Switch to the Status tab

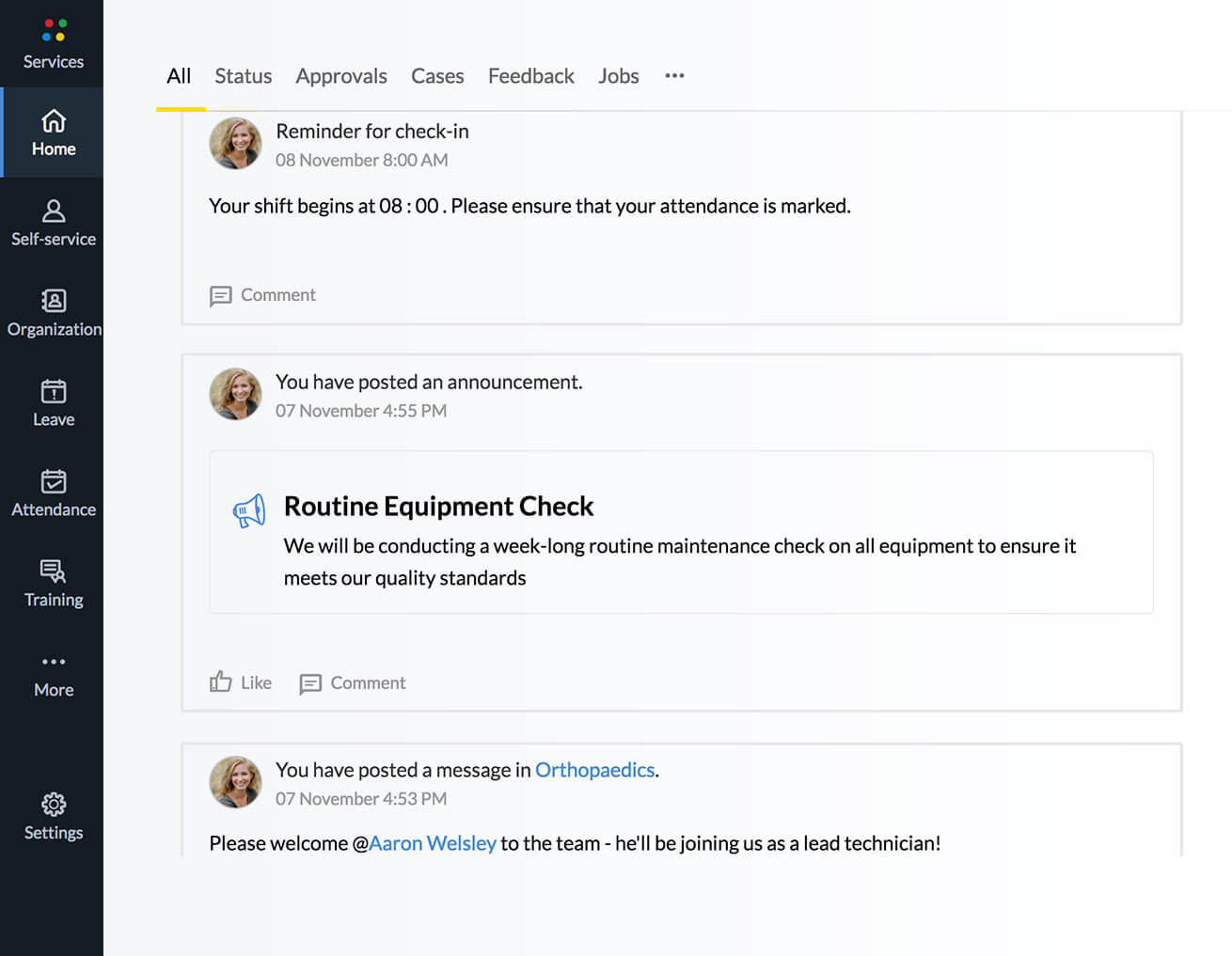click(x=243, y=76)
